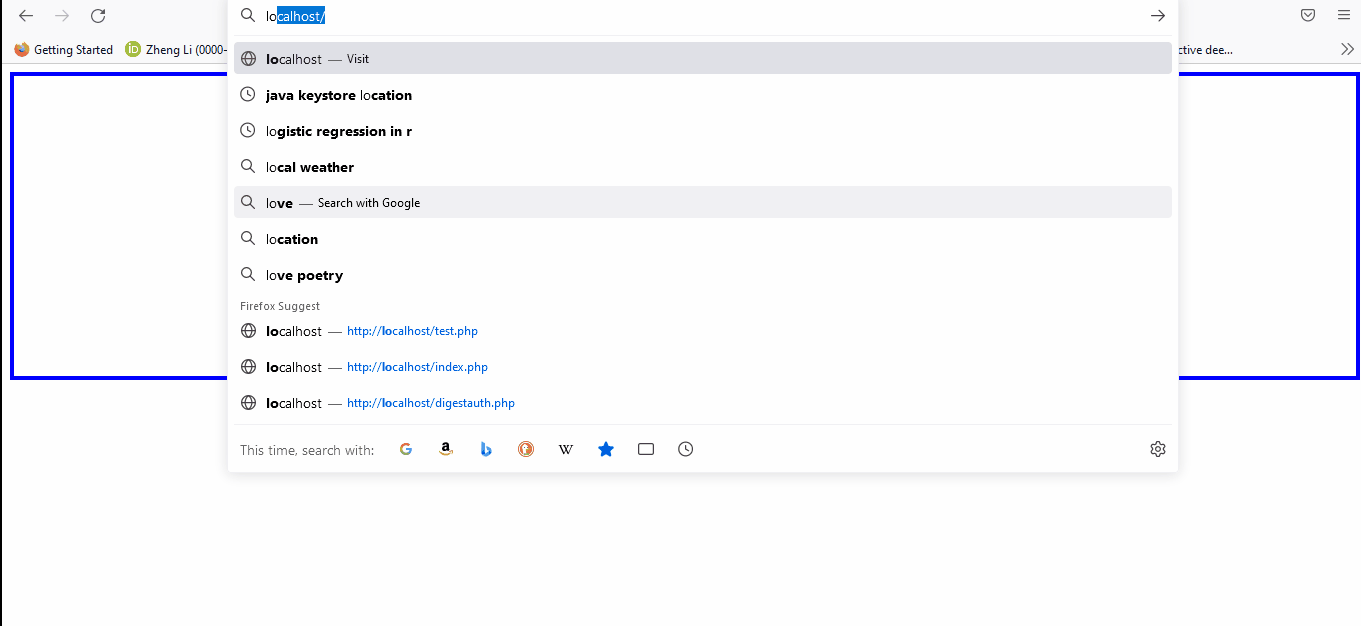Search this time with Google icon

click(x=406, y=450)
